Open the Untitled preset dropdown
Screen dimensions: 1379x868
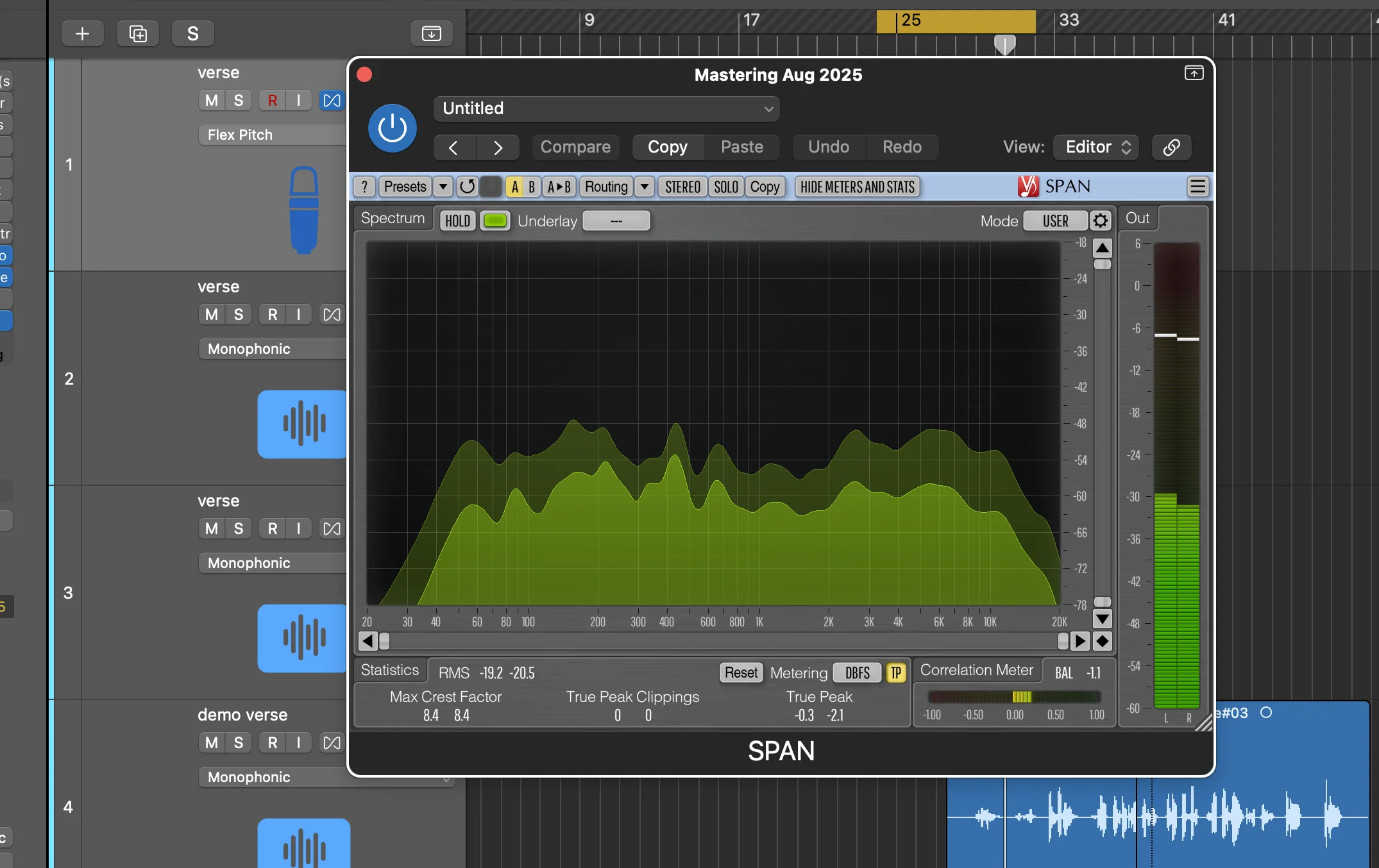[x=605, y=108]
